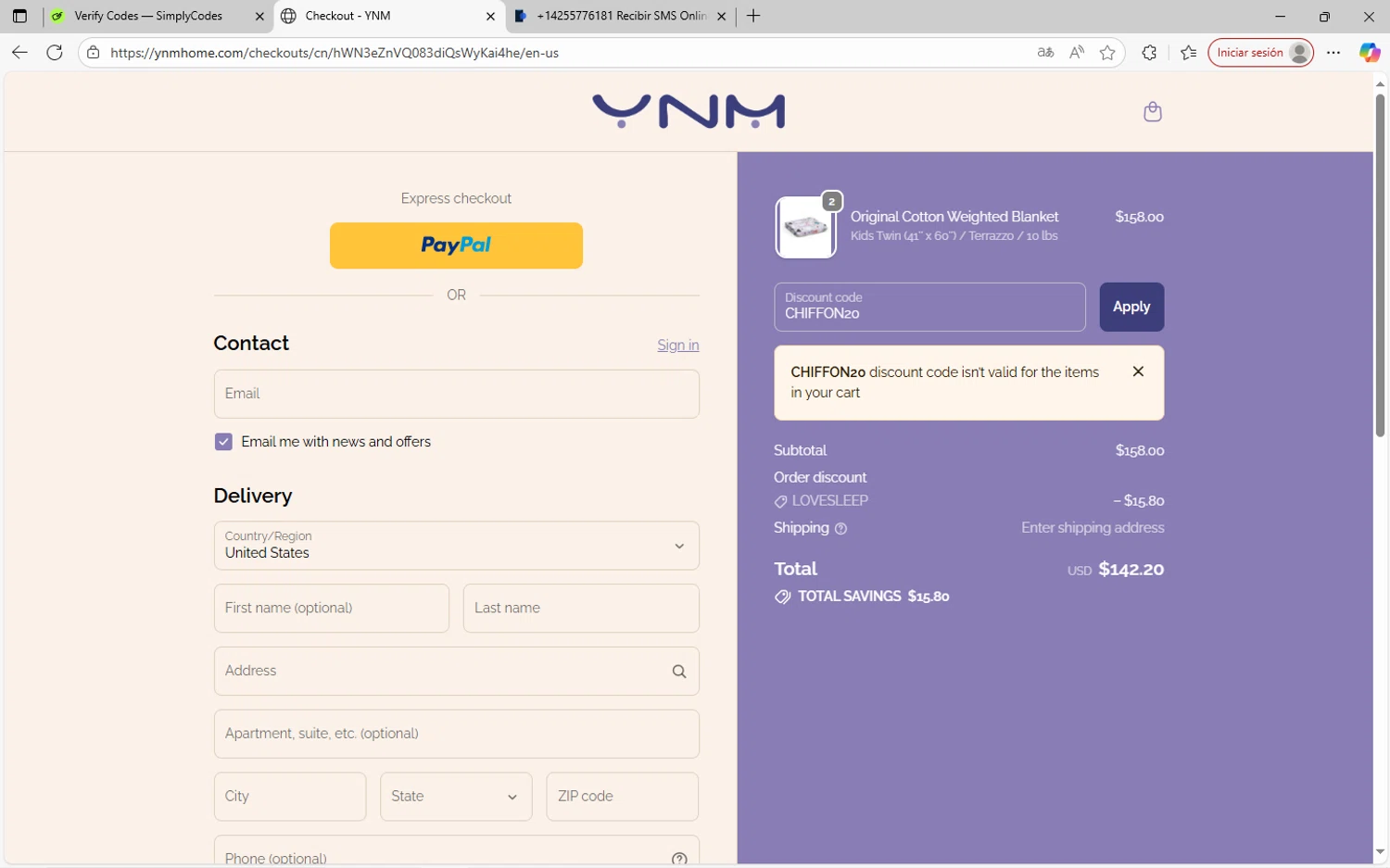Viewport: 1390px width, 868px height.
Task: Click the total amount $142.20
Action: (x=1131, y=570)
